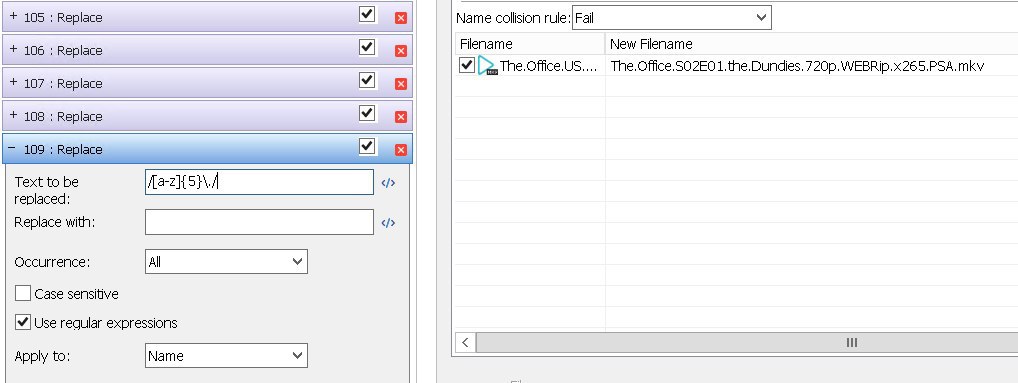The height and width of the screenshot is (383, 1018).
Task: Expand the 108 : Replace rule
Action: 14,116
